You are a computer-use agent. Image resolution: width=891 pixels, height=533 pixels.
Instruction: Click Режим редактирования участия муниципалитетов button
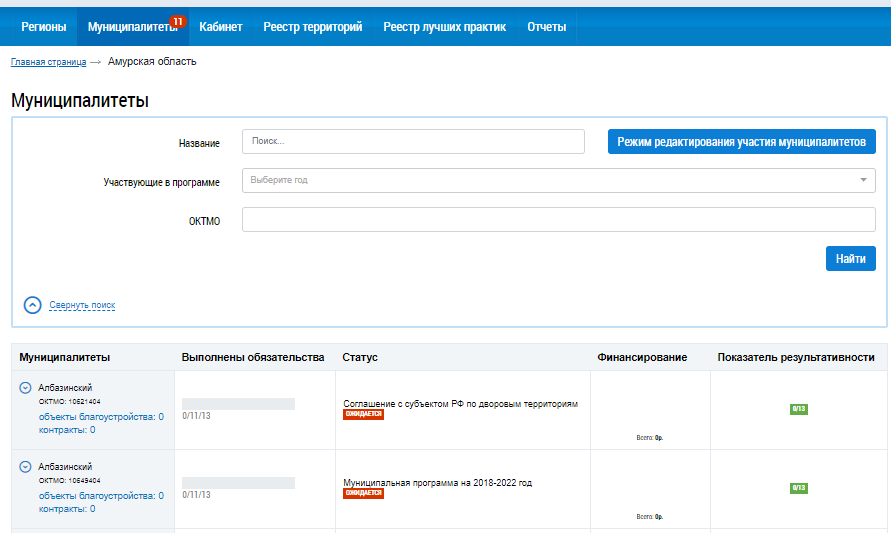(741, 142)
